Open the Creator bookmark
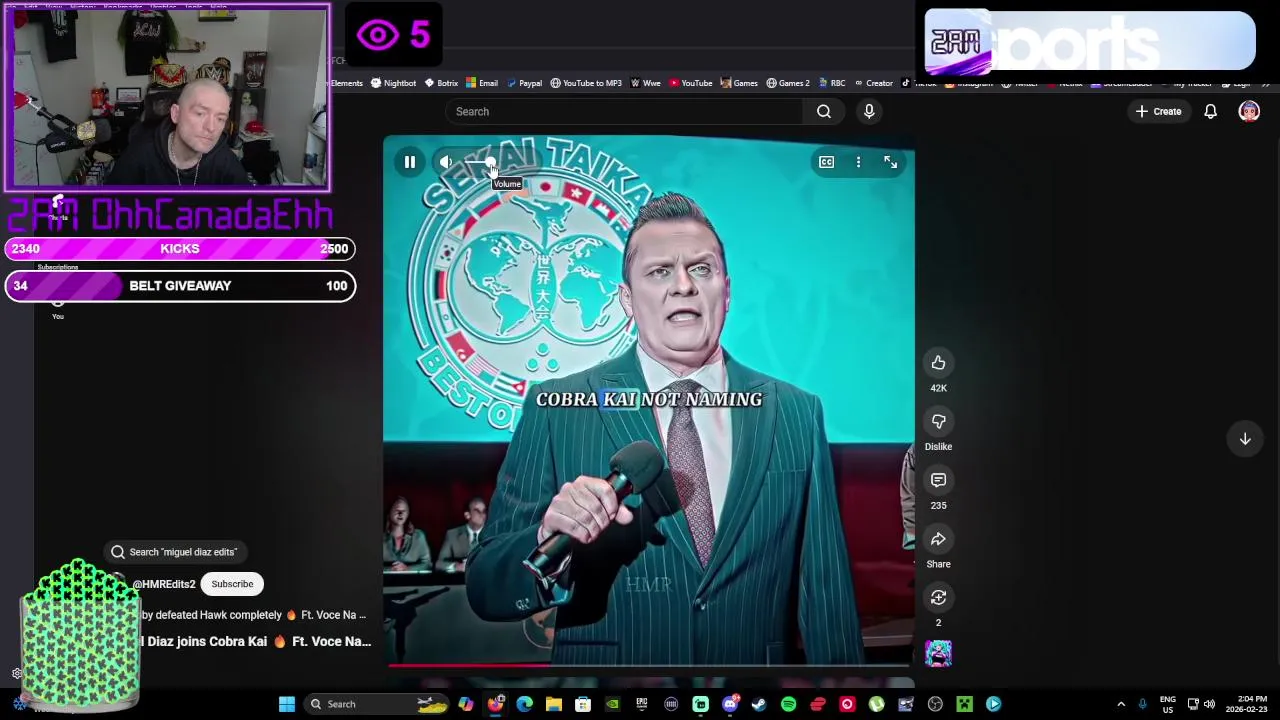 point(873,83)
